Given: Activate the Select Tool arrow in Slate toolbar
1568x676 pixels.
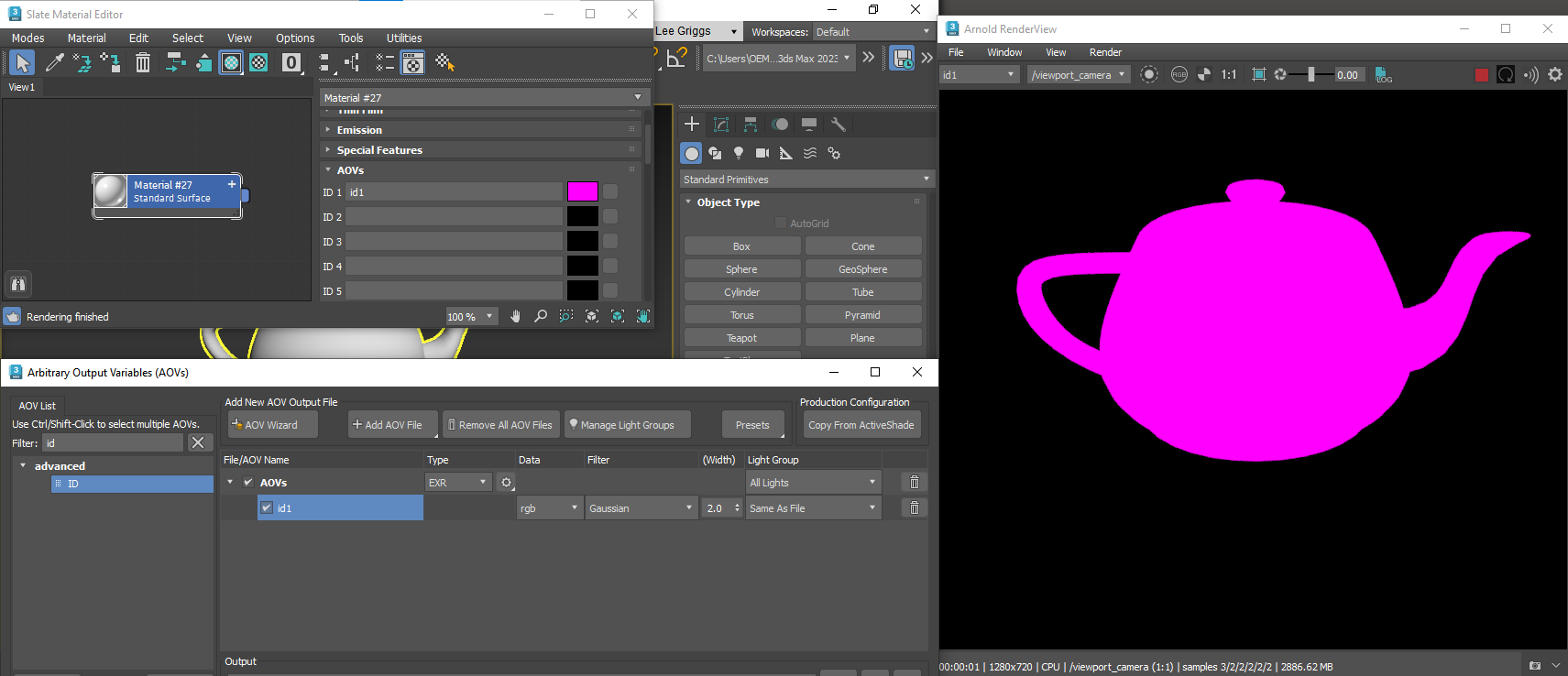Looking at the screenshot, I should point(22,62).
